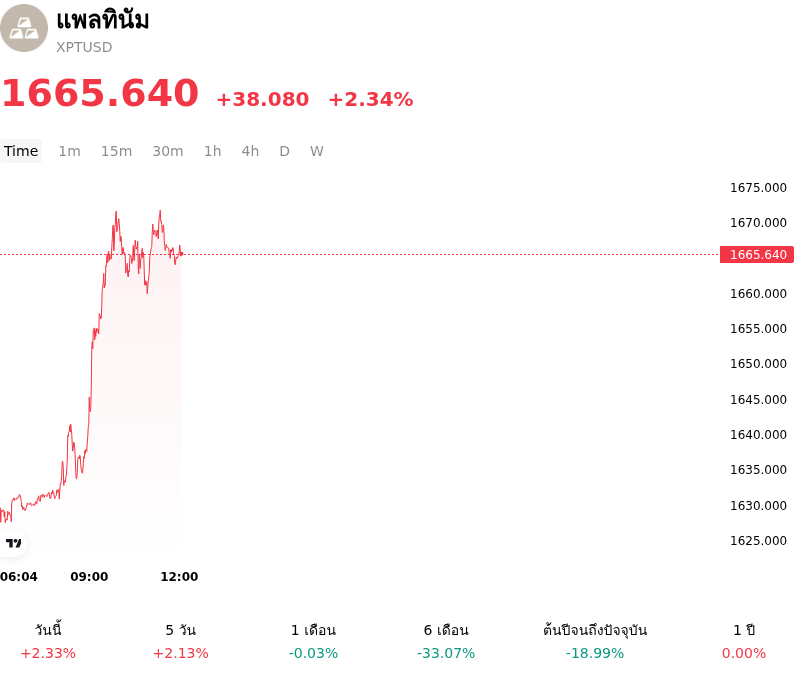Select the 5-day +2.13% range
The width and height of the screenshot is (800, 673).
pos(181,641)
